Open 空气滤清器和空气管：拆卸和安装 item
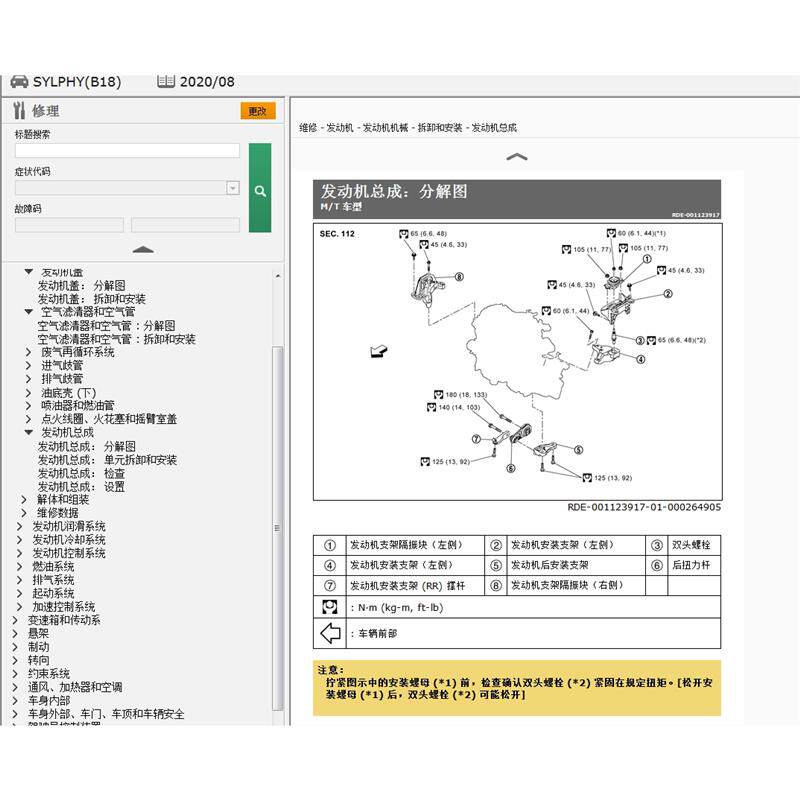The height and width of the screenshot is (800, 800). pyautogui.click(x=116, y=339)
